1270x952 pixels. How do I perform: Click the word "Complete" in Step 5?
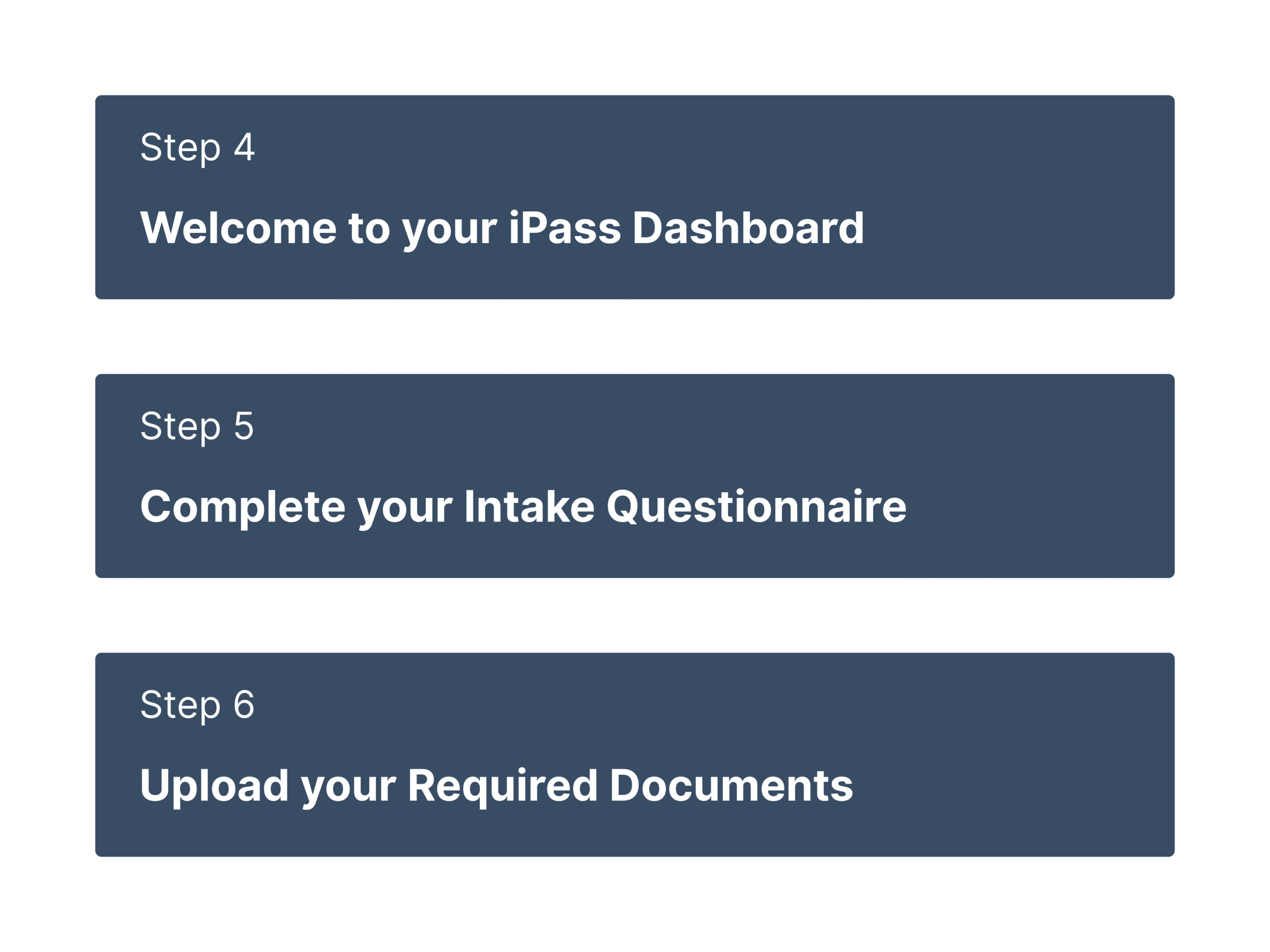242,507
